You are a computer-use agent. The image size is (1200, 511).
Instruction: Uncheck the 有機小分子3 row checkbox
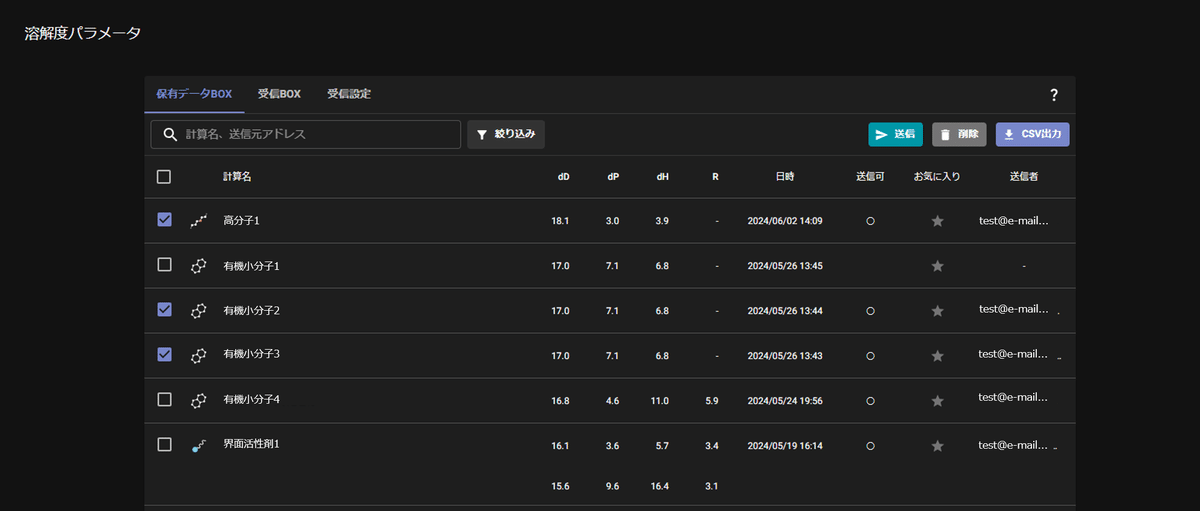pyautogui.click(x=164, y=354)
